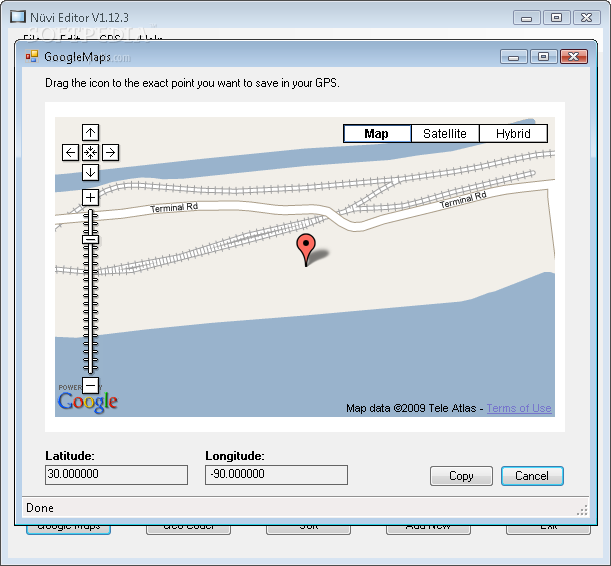Click the right 'Terminal Rd' road label

[x=463, y=199]
